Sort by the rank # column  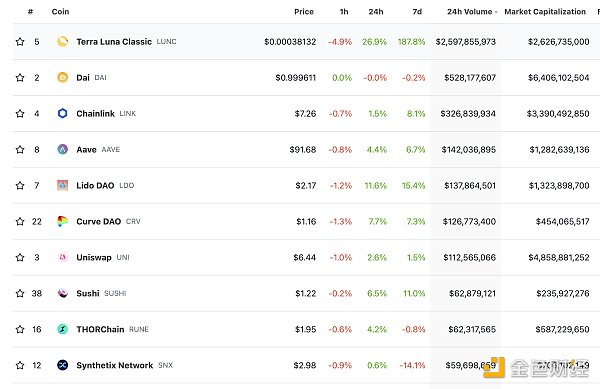point(30,11)
